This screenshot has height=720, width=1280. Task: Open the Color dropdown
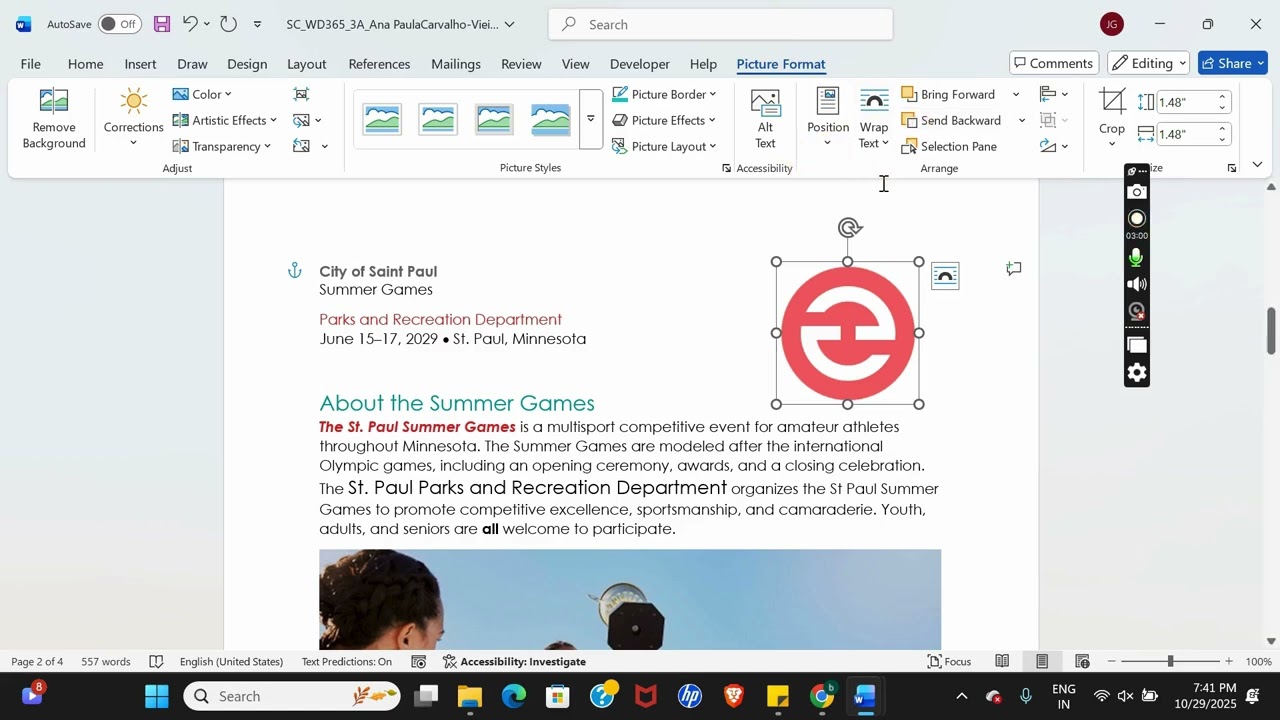coord(202,94)
